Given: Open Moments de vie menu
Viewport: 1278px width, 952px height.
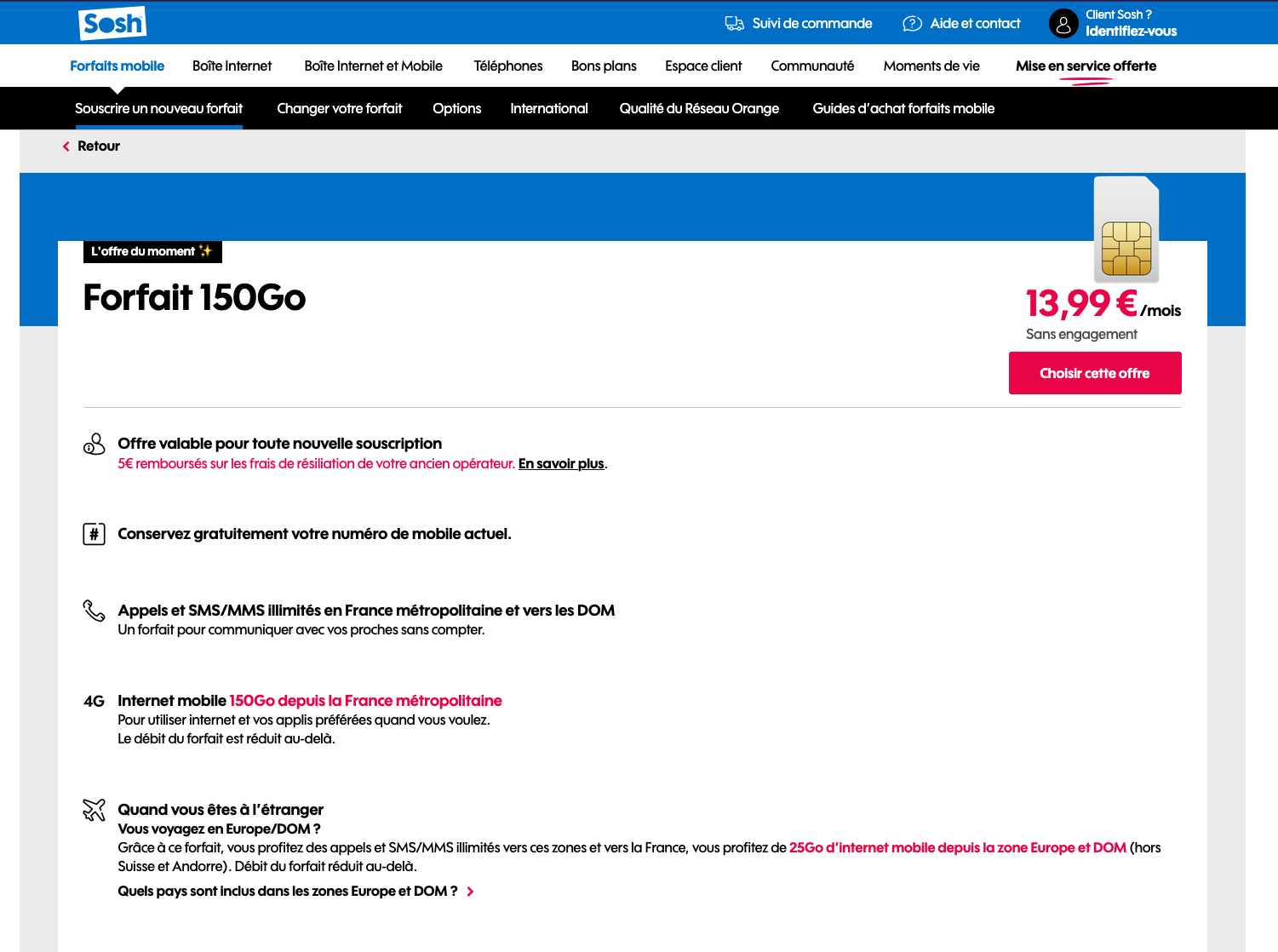Looking at the screenshot, I should point(931,66).
